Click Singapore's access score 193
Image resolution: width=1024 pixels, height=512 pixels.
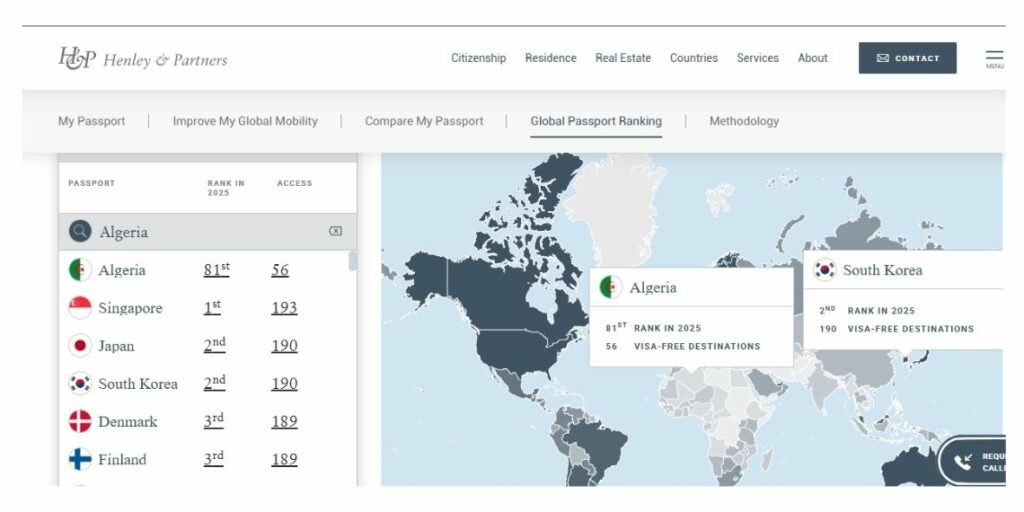tap(284, 308)
